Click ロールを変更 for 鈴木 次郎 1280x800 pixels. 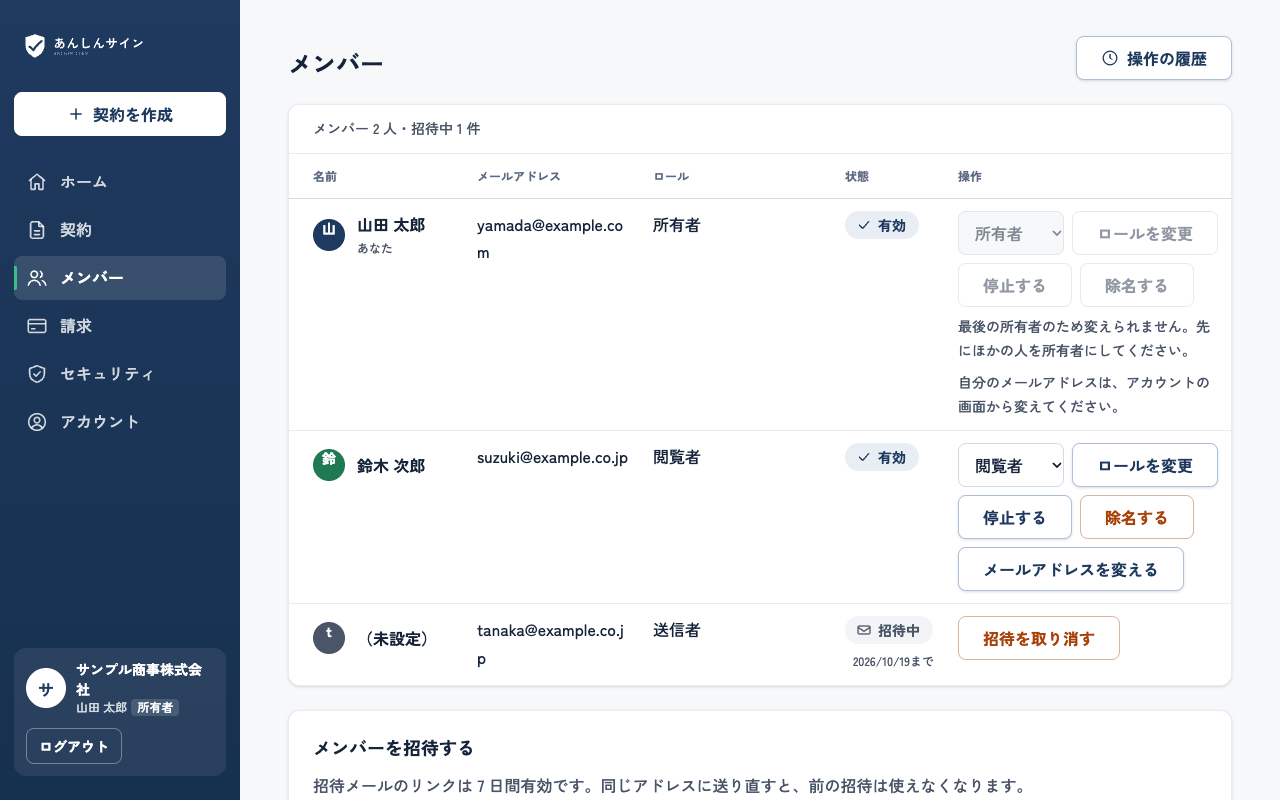1145,465
